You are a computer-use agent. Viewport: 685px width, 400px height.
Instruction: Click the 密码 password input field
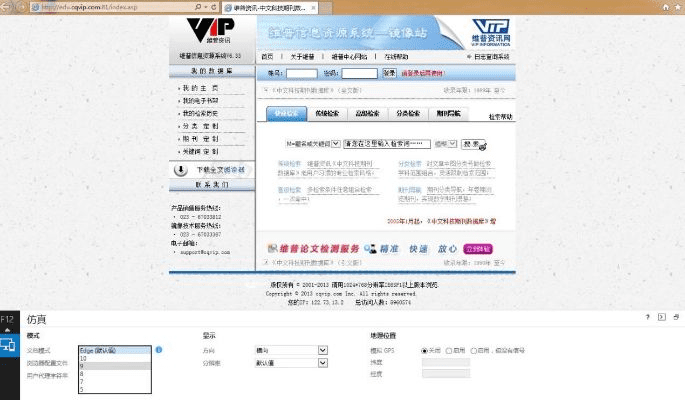[x=360, y=73]
